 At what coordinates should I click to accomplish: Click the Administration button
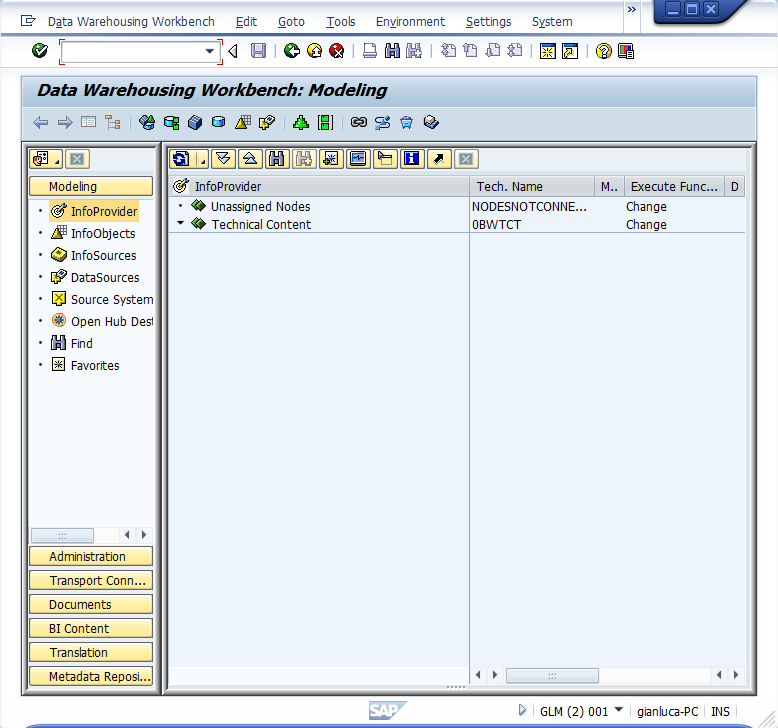click(91, 556)
